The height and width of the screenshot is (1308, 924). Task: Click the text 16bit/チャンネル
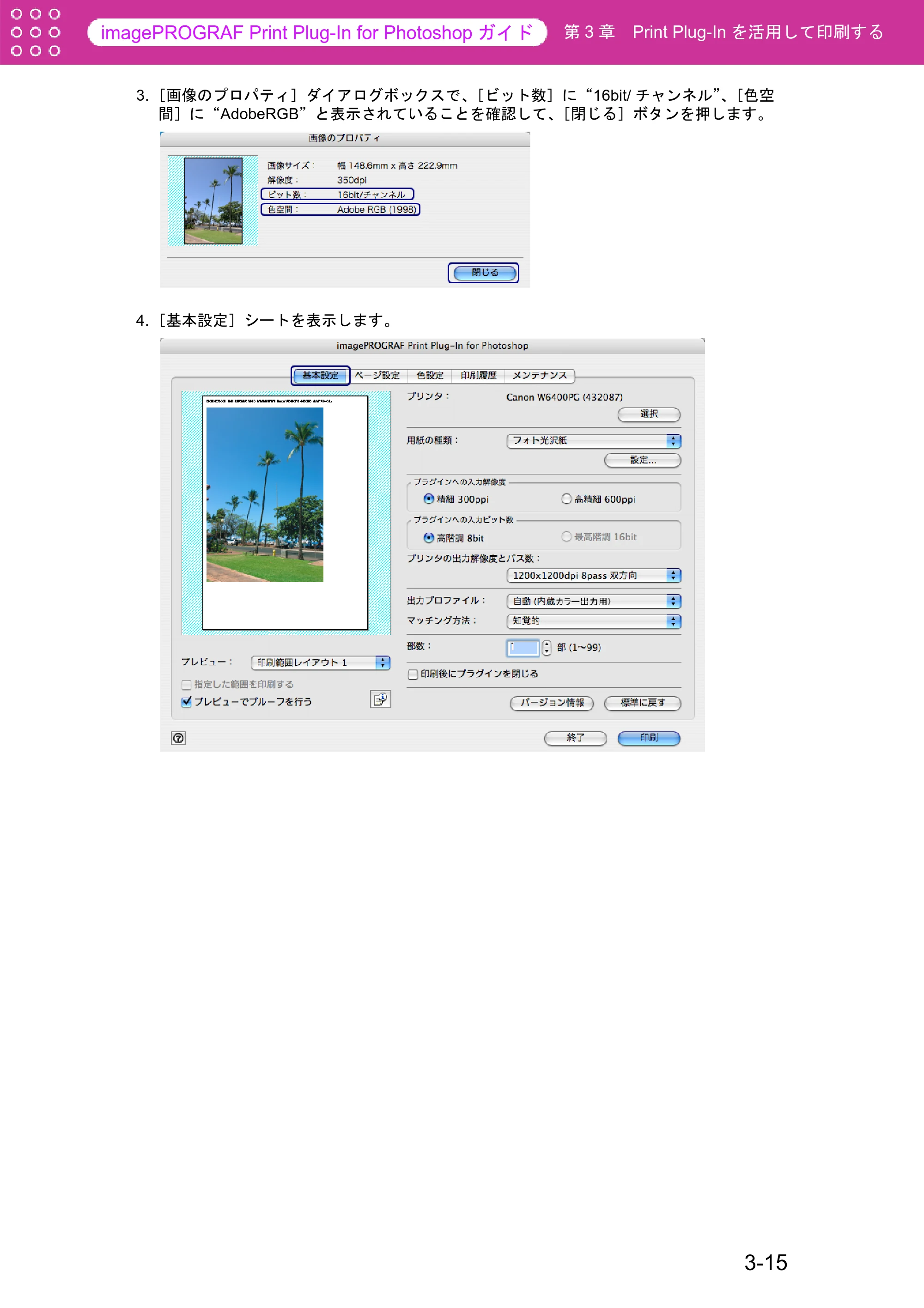click(x=371, y=195)
